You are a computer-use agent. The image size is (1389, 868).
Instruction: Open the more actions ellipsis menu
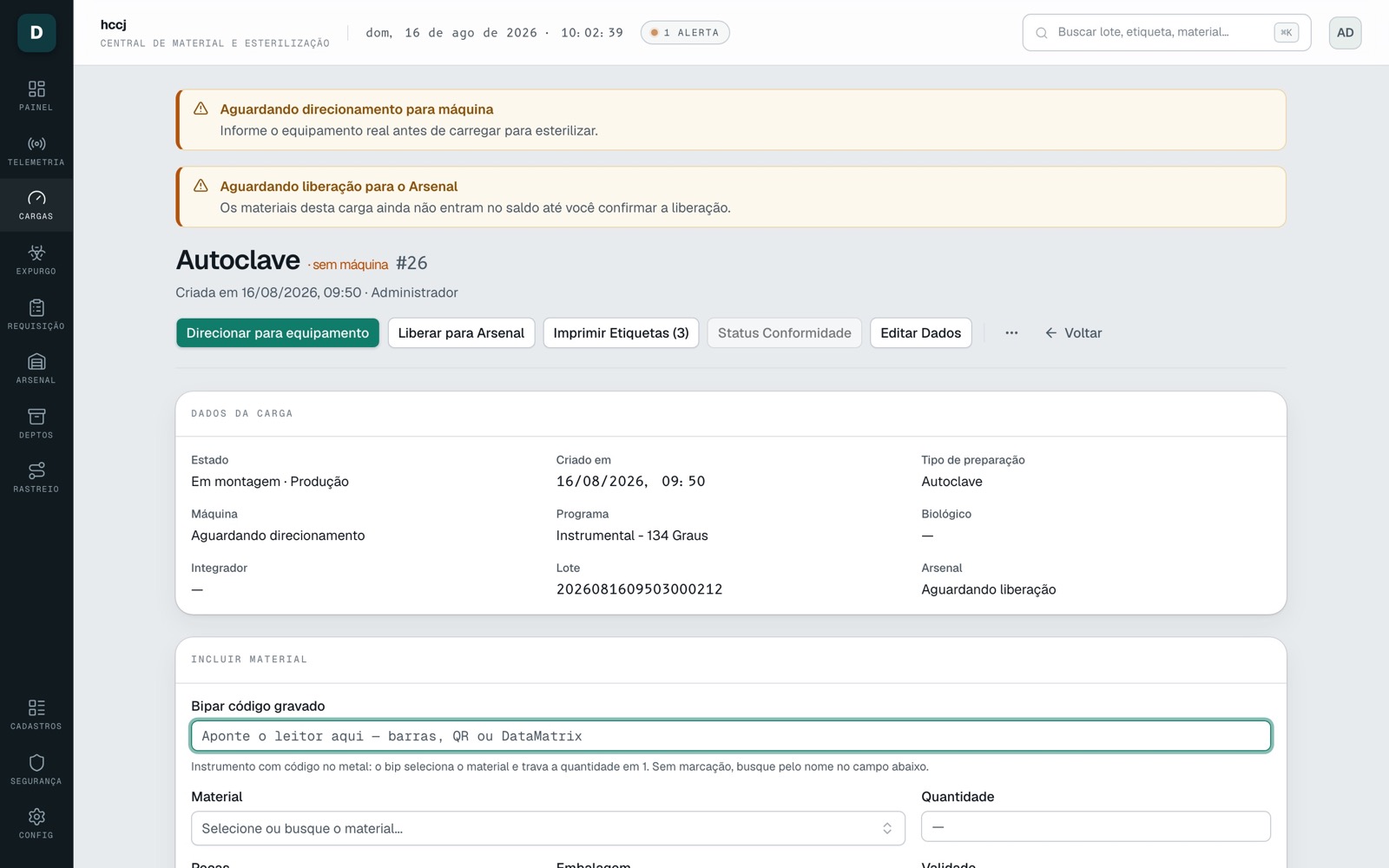1011,332
